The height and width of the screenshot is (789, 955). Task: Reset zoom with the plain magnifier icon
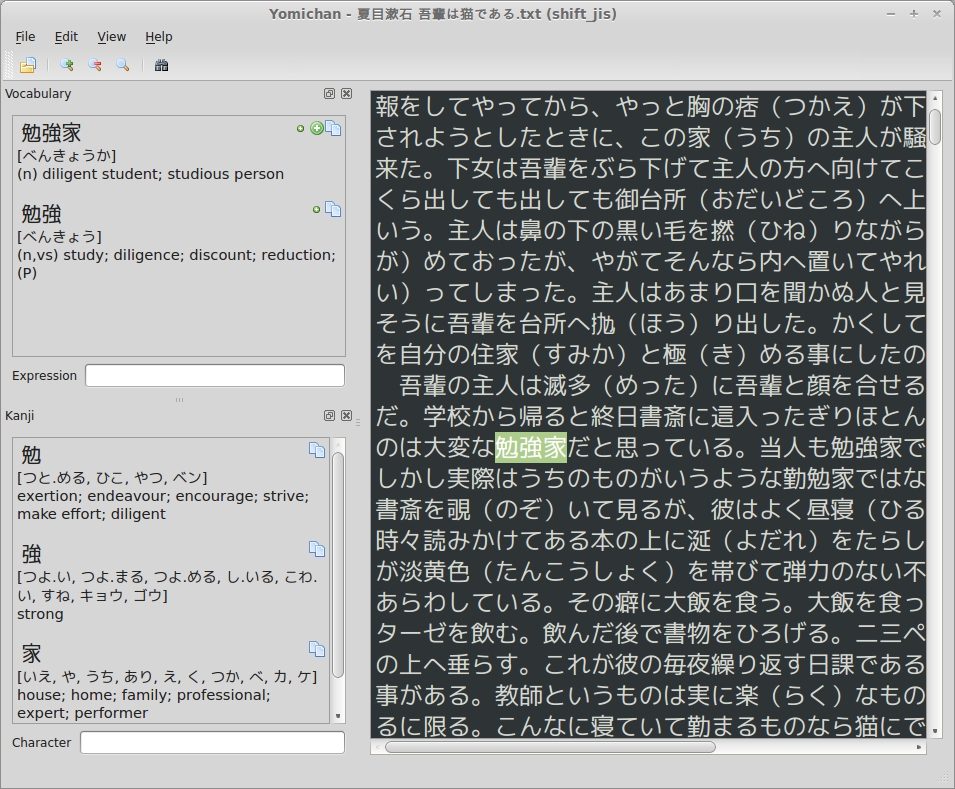pos(122,65)
